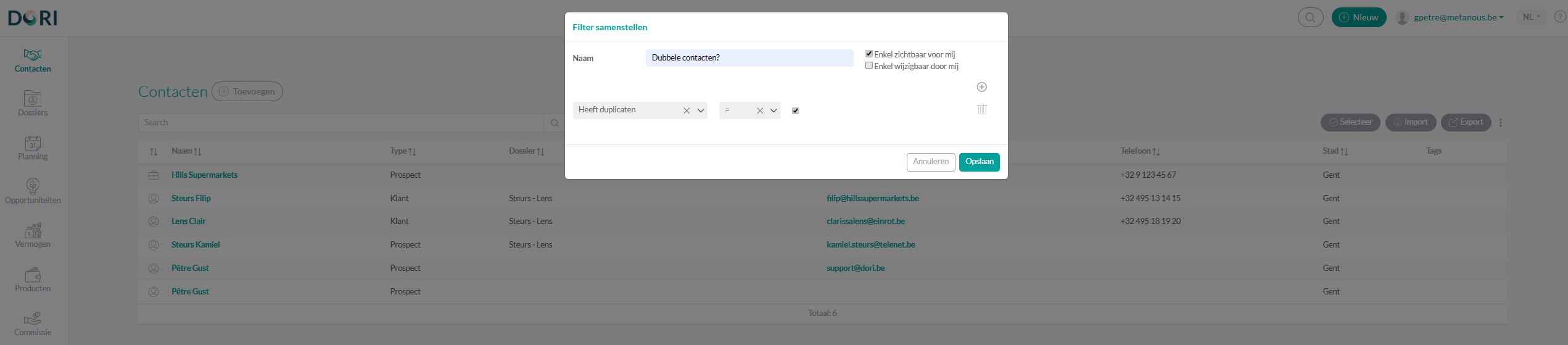Email clarissalens@einrot.be
The height and width of the screenshot is (345, 1568).
pos(866,222)
